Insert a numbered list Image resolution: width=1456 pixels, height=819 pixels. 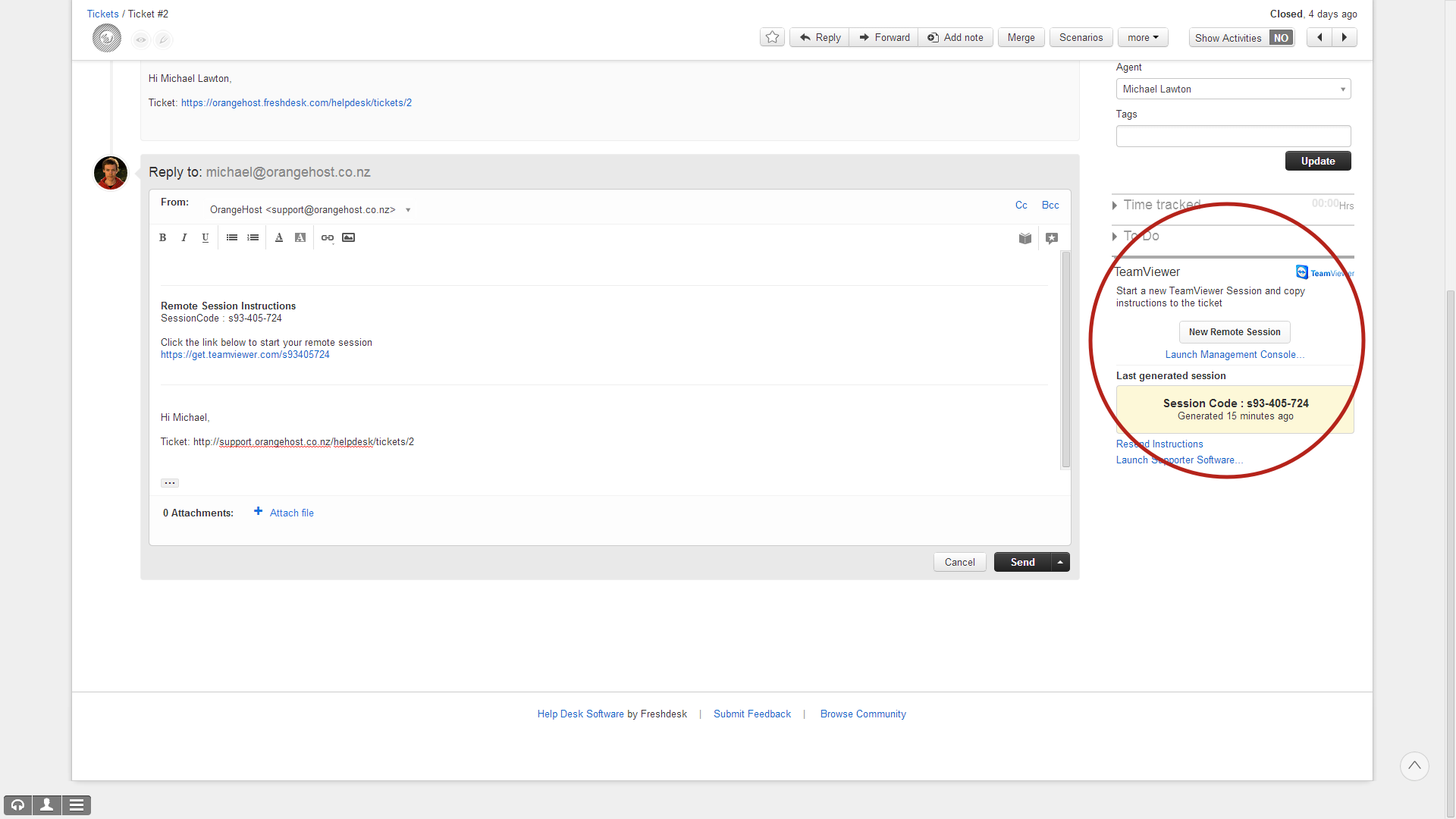(x=253, y=238)
